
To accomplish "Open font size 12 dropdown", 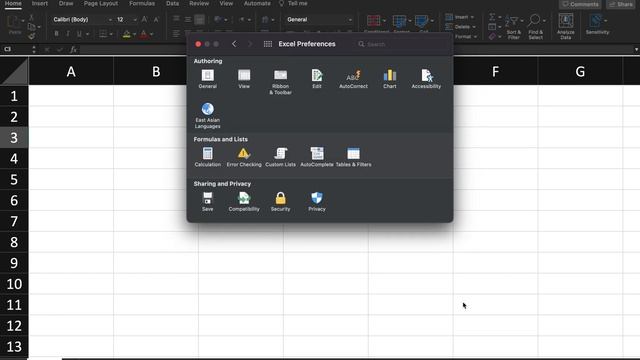I will (x=135, y=20).
